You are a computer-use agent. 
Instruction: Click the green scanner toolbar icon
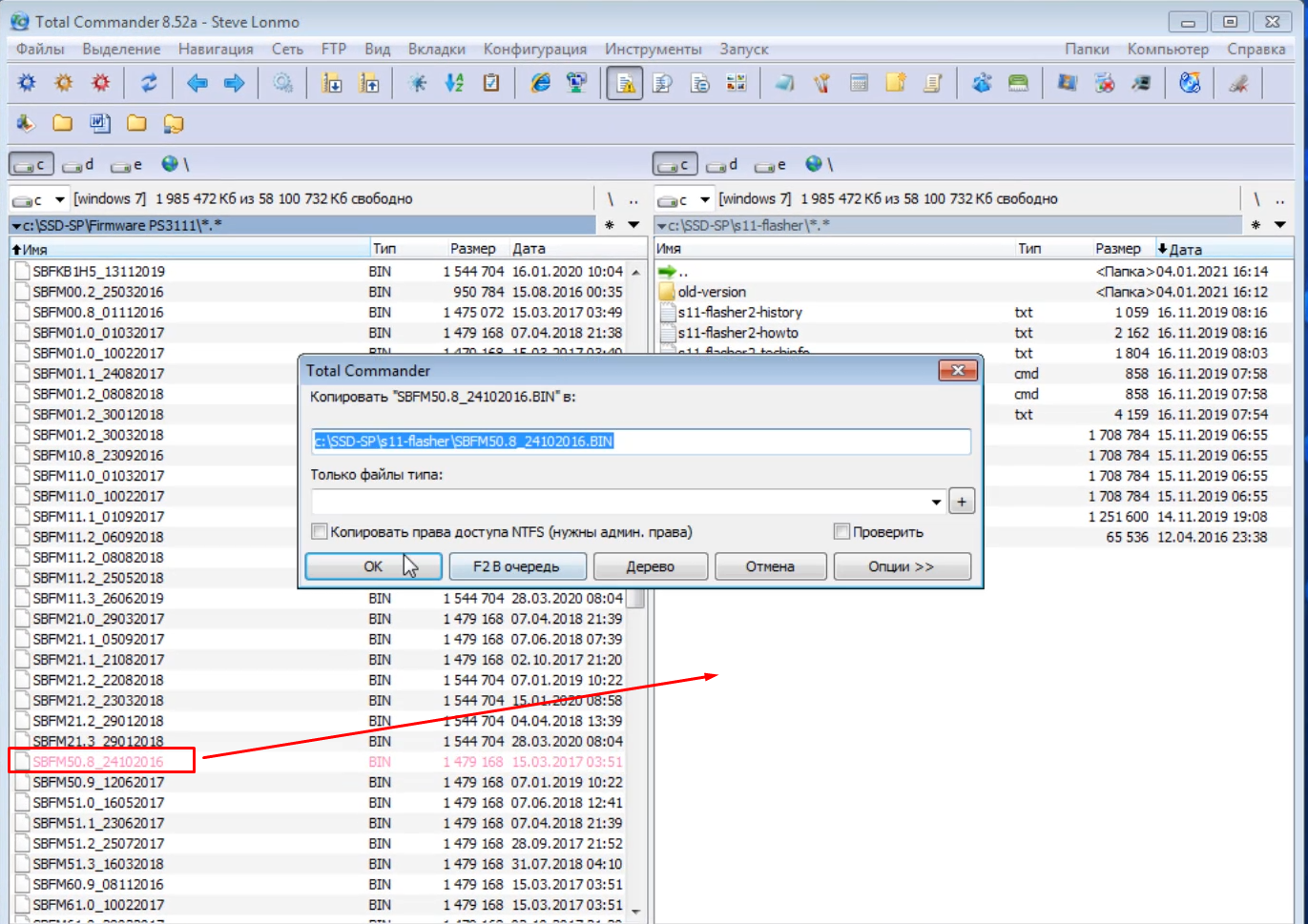tap(1018, 84)
